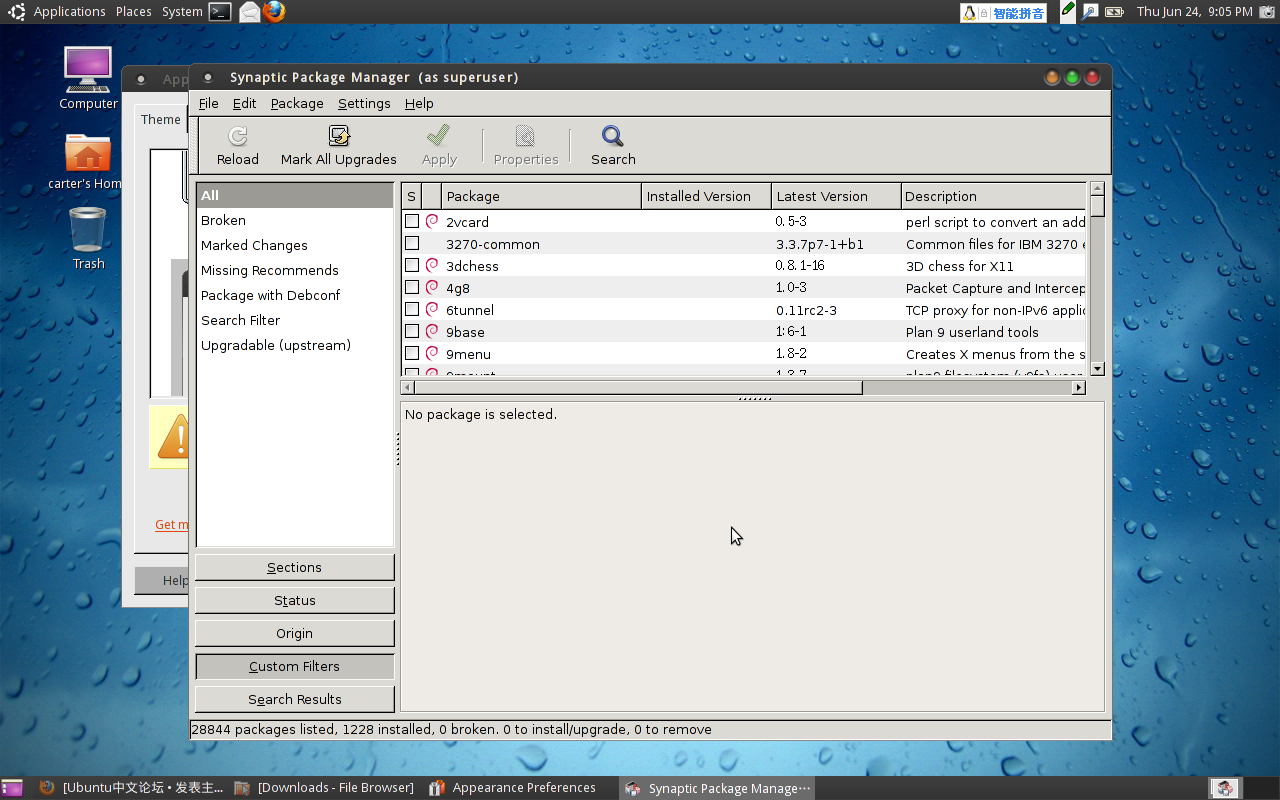Click the search tray icon in panel
This screenshot has width=1280, height=800.
tap(1090, 12)
